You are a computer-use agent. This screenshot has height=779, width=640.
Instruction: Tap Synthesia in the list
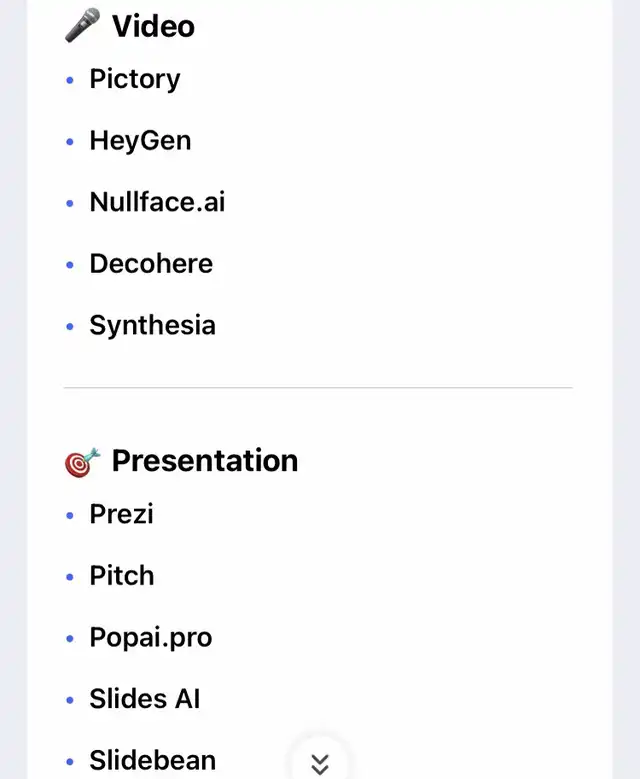[153, 325]
